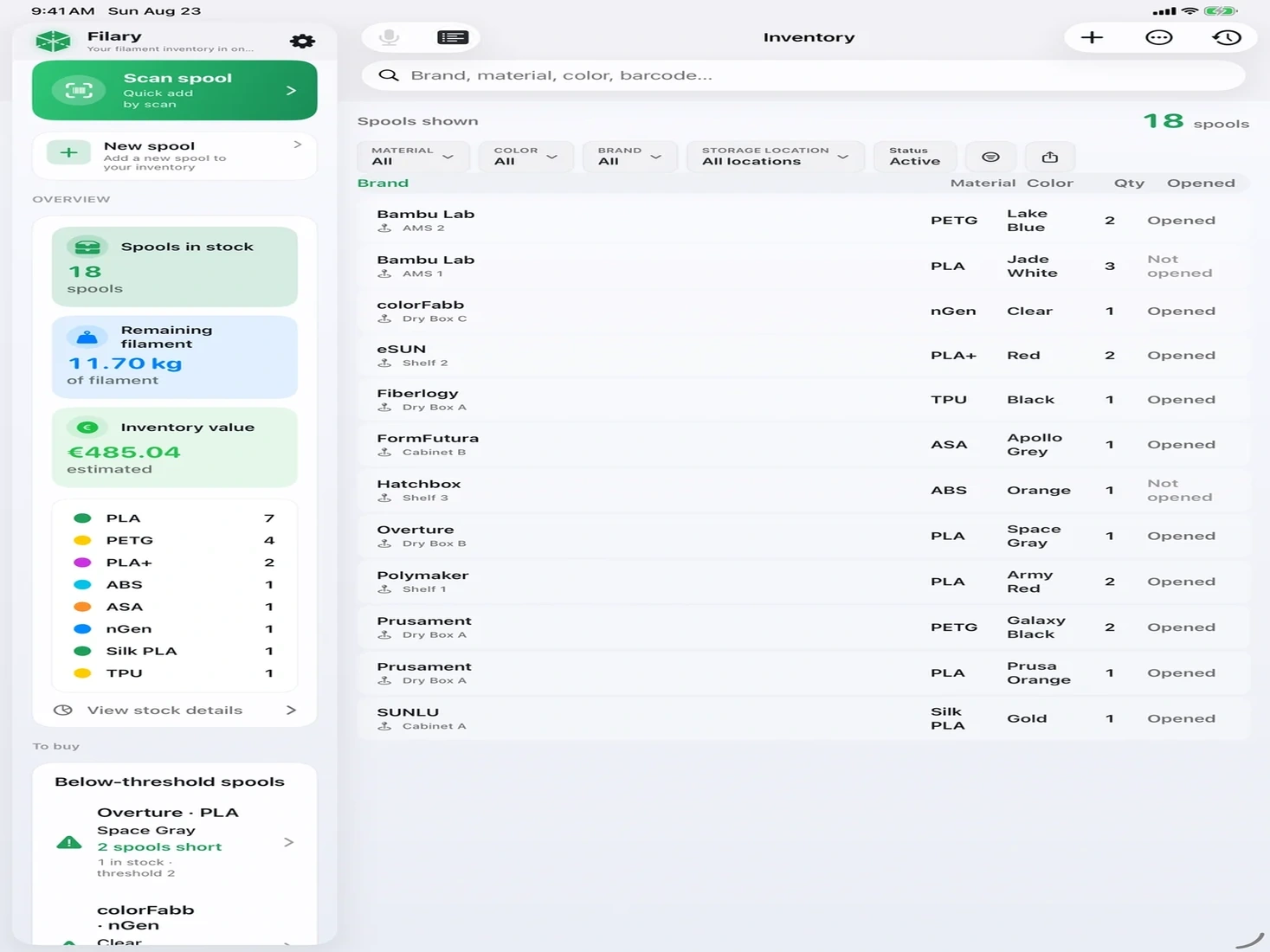Select the Fiberlogy brand name
Viewport: 1270px width, 952px height.
pyautogui.click(x=417, y=394)
